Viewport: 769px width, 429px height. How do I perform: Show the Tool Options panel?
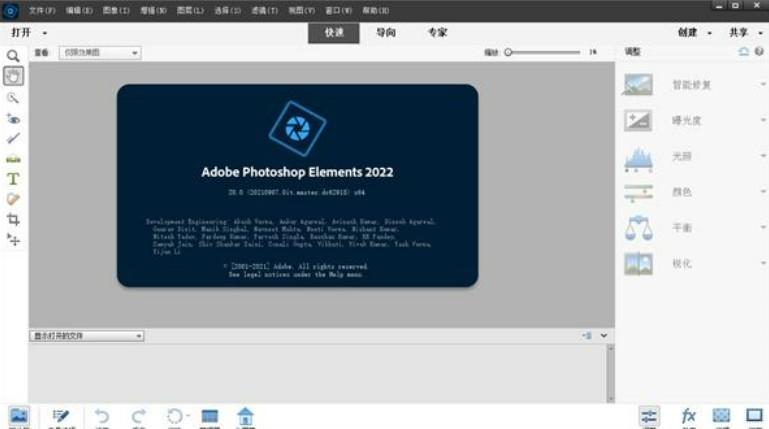pyautogui.click(x=61, y=416)
